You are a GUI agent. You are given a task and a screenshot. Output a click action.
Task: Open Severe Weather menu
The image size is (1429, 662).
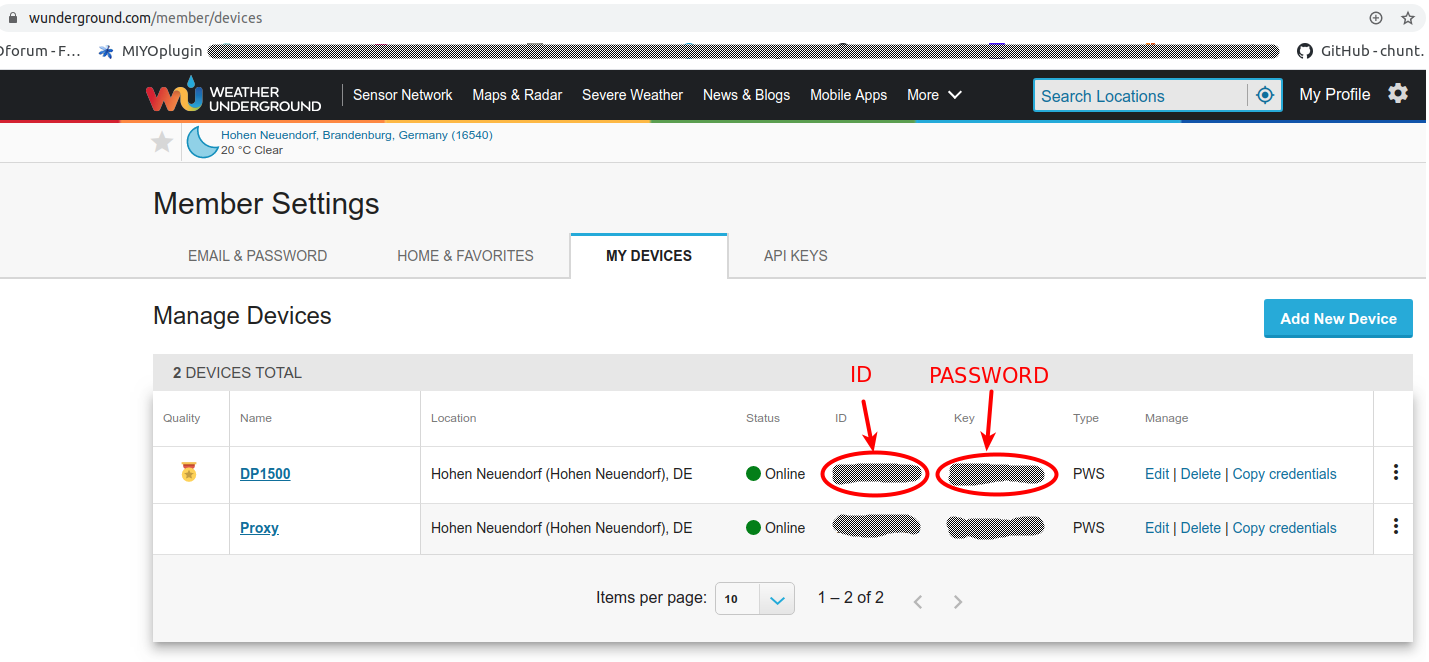click(632, 95)
